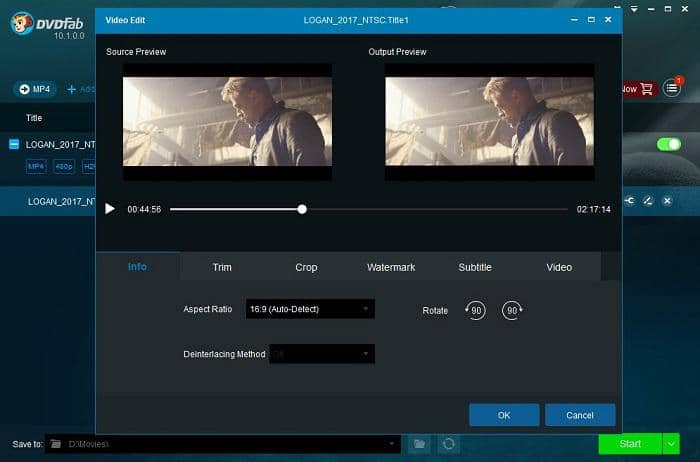Open the main window tray dropdown arrow
The image size is (700, 462).
[x=634, y=9]
